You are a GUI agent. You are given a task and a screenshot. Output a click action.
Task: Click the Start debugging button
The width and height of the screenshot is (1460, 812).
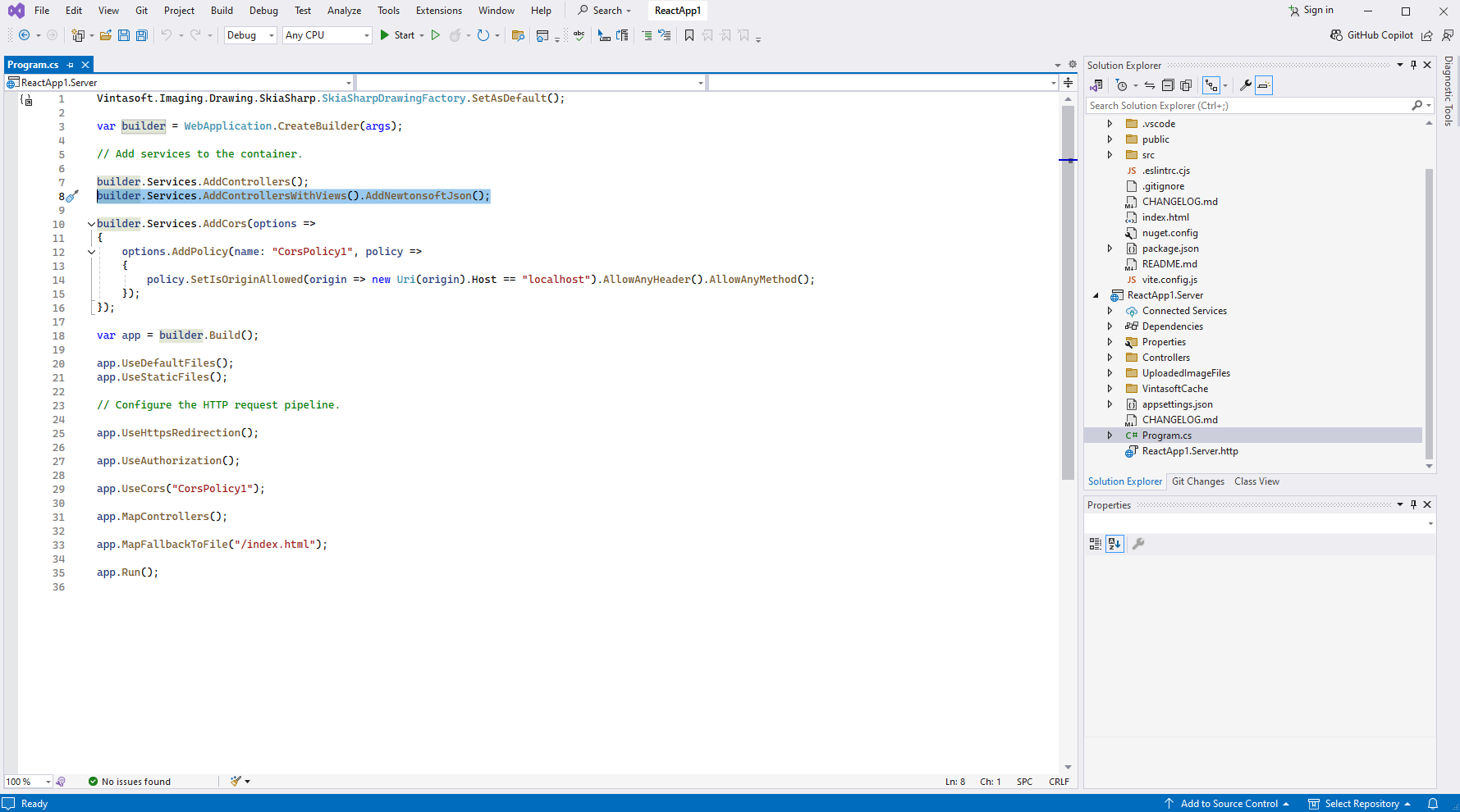click(x=397, y=35)
